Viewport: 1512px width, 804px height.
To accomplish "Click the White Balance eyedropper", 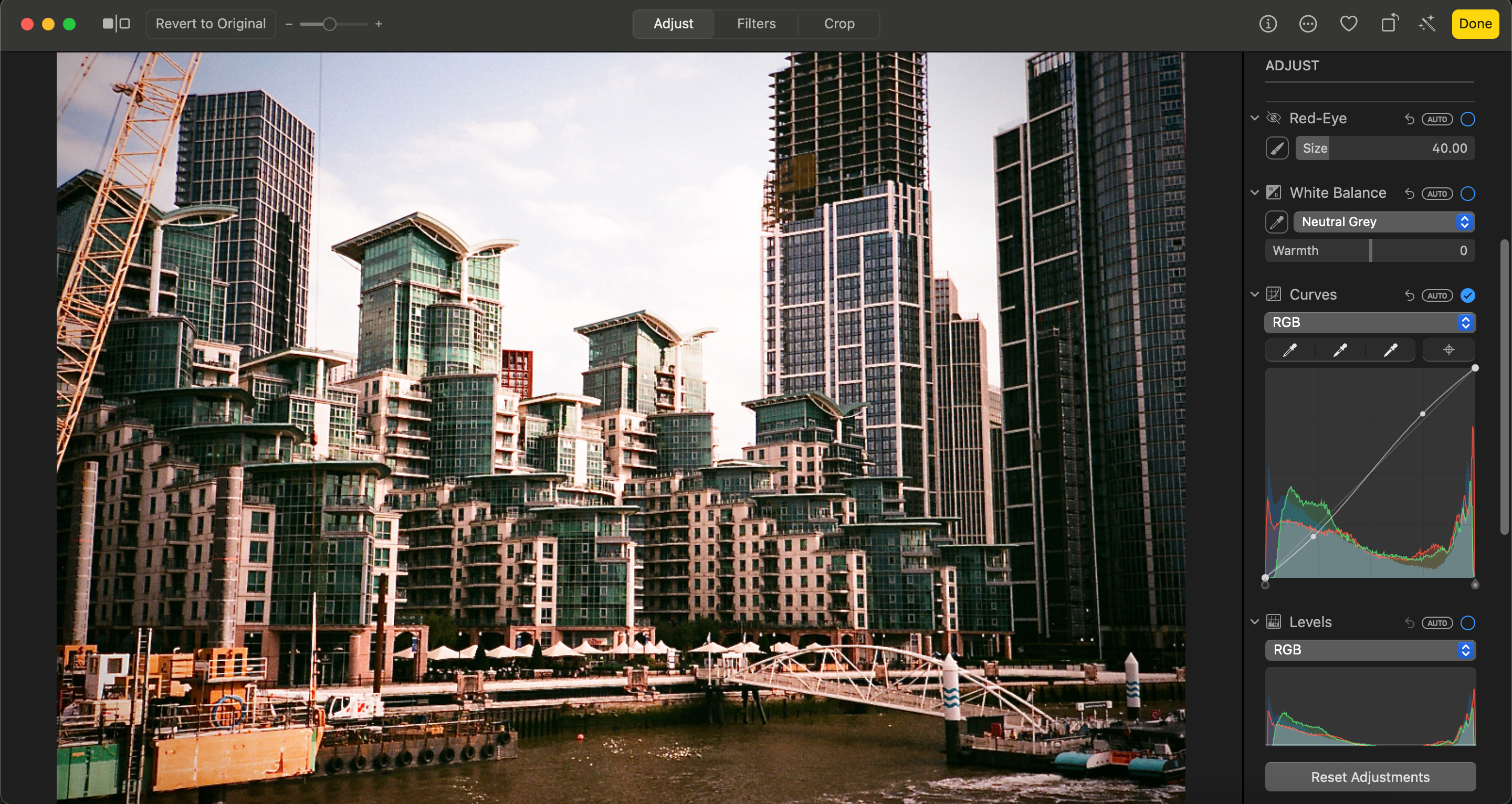I will tap(1276, 222).
